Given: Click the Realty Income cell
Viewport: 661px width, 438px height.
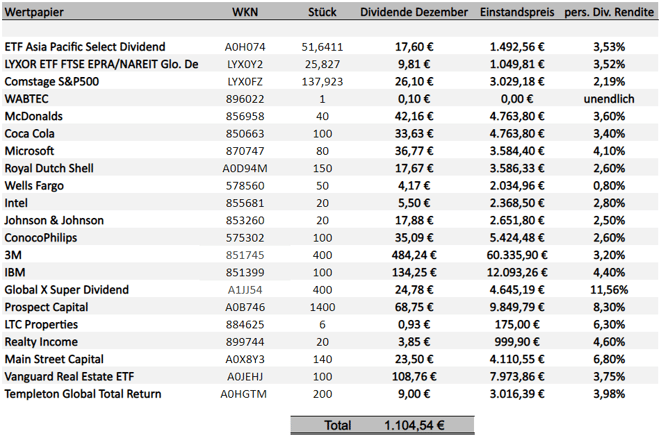Looking at the screenshot, I should click(41, 341).
